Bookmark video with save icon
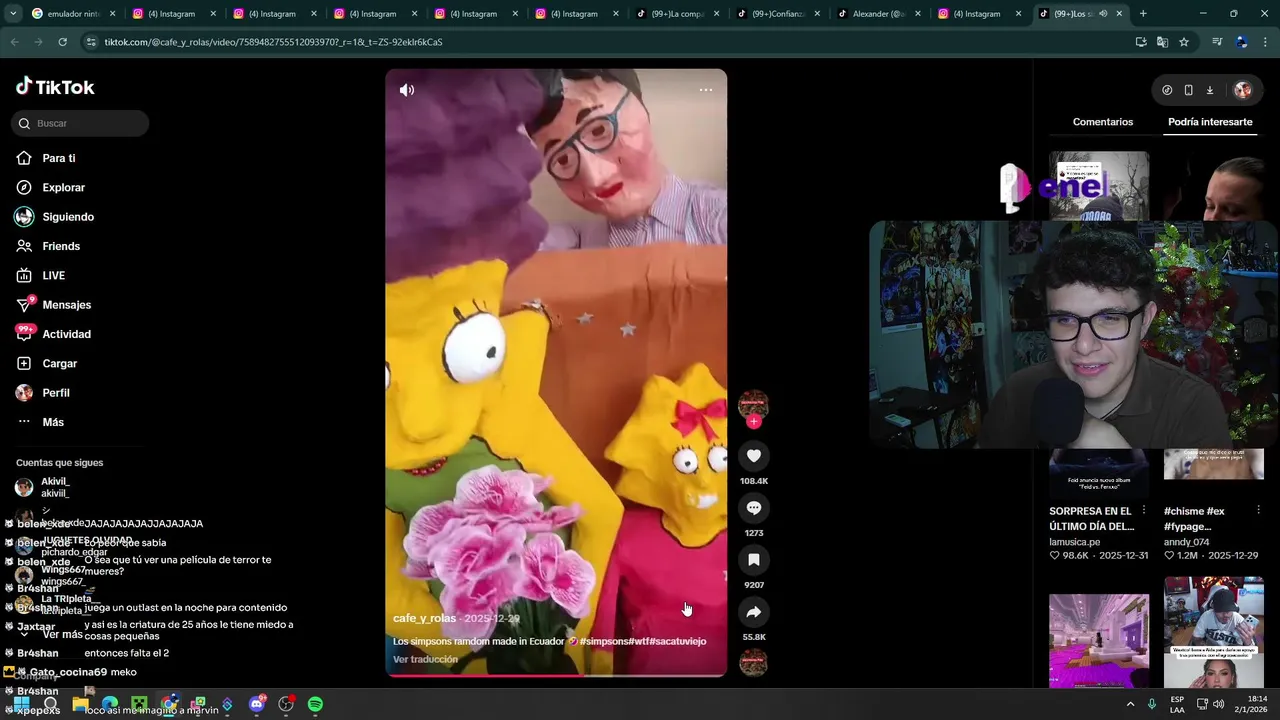This screenshot has height=720, width=1280. tap(754, 560)
